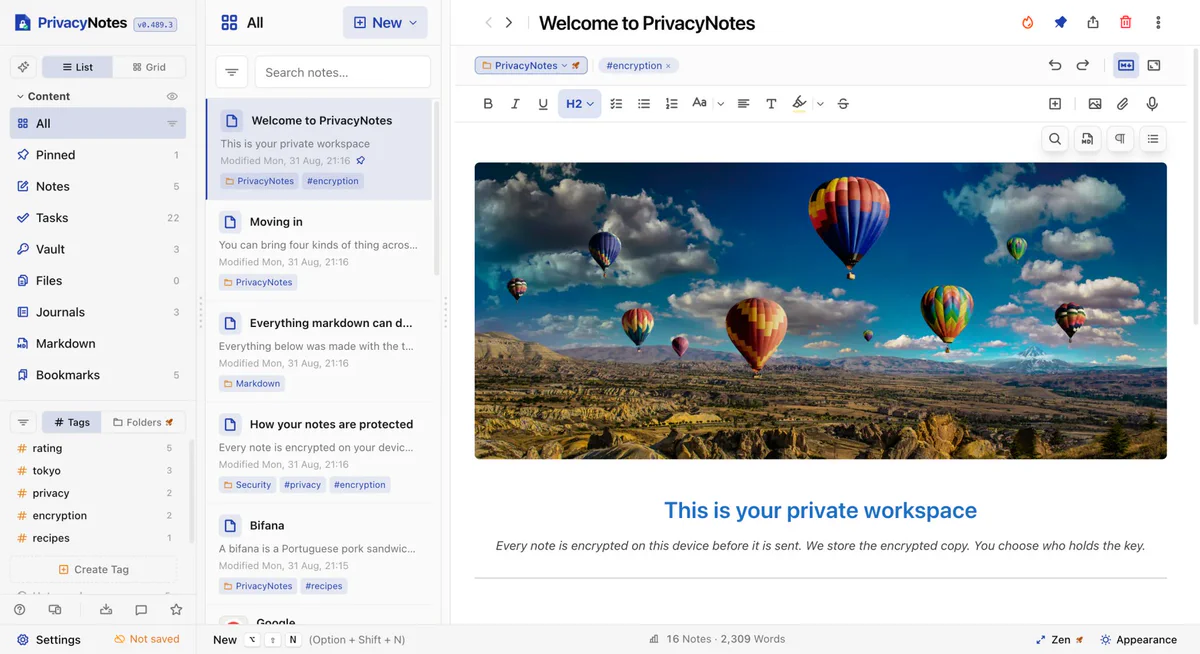Open Settings
Screen dimensions: 1200x654
[x=49, y=639]
